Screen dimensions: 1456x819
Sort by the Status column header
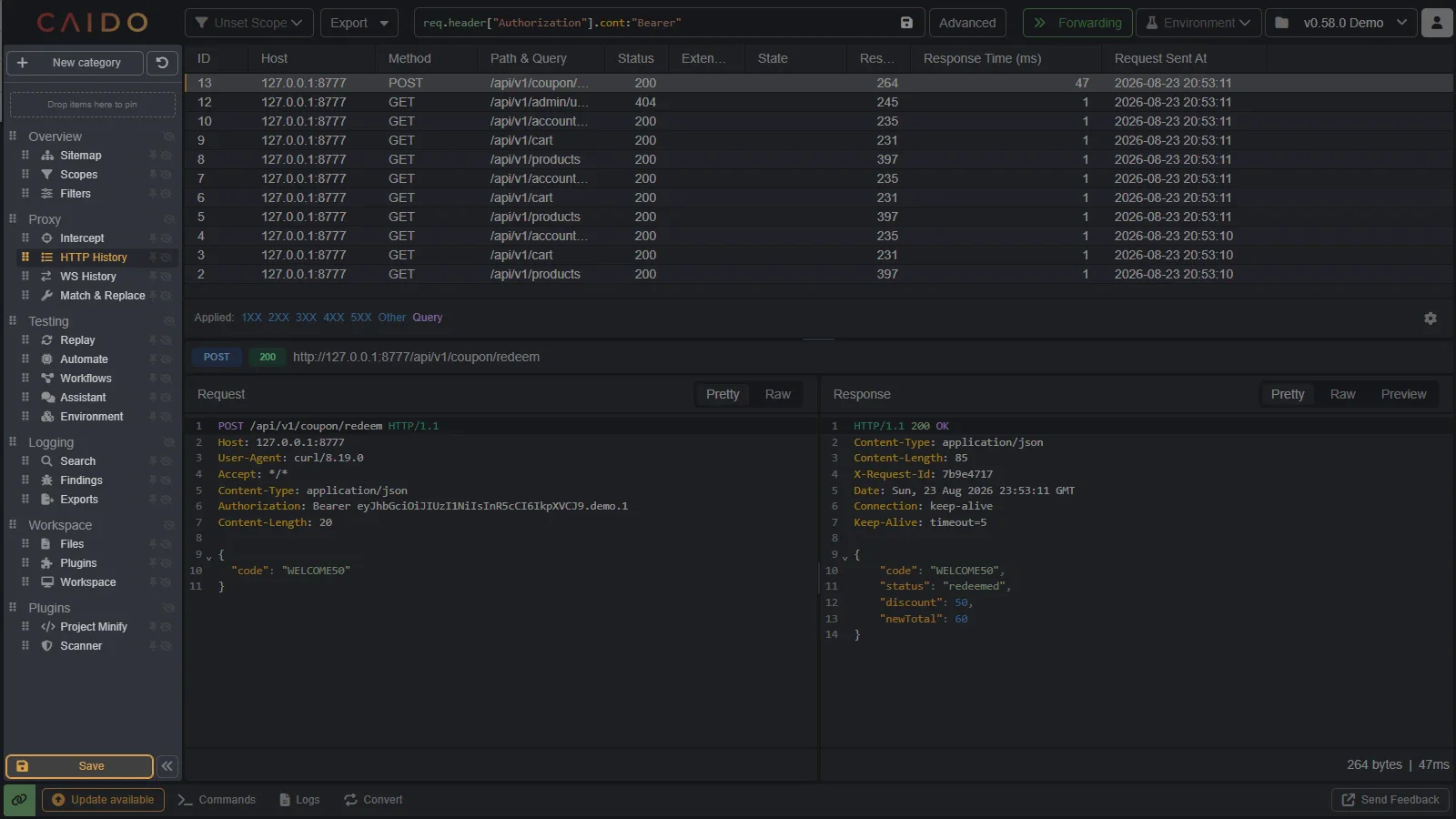point(635,58)
